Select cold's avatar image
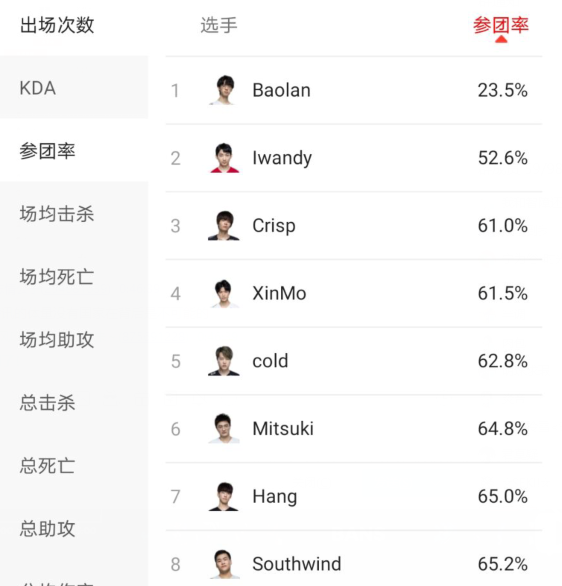The height and width of the screenshot is (586, 562). (224, 361)
